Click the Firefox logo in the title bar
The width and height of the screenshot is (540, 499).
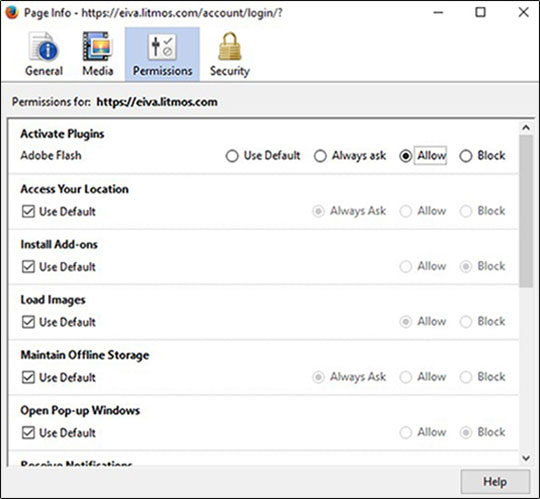click(x=12, y=13)
